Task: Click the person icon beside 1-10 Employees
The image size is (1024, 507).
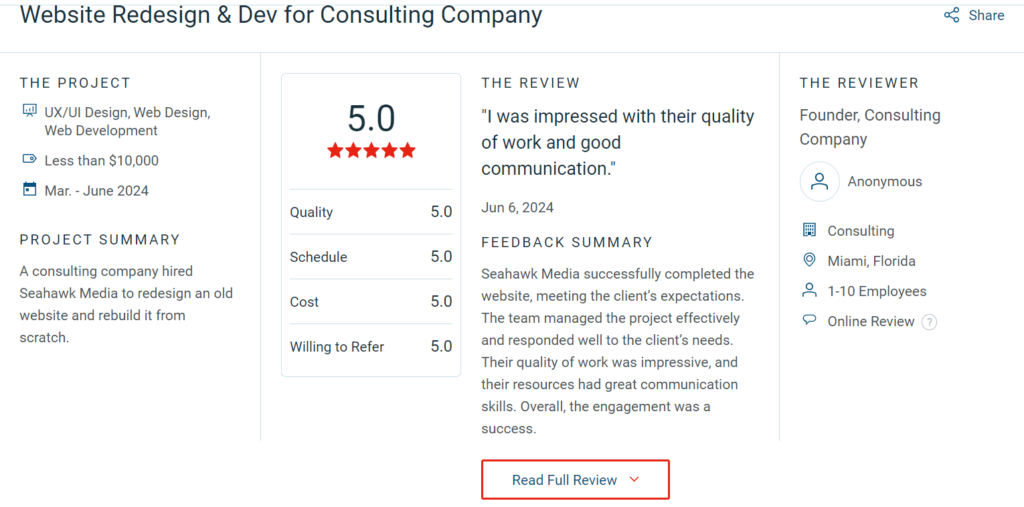Action: point(810,290)
